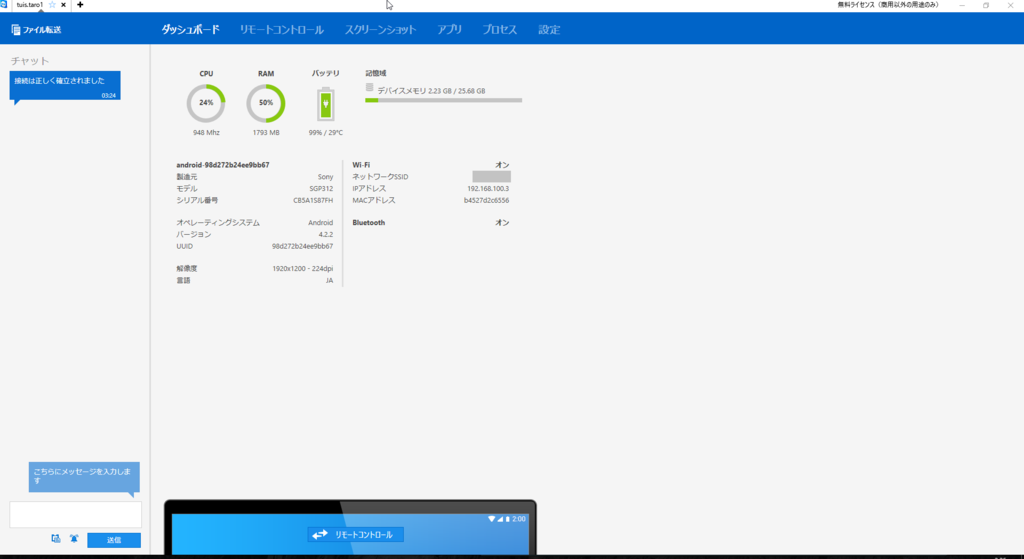
Task: Click the チャット panel heading
Action: coord(30,61)
